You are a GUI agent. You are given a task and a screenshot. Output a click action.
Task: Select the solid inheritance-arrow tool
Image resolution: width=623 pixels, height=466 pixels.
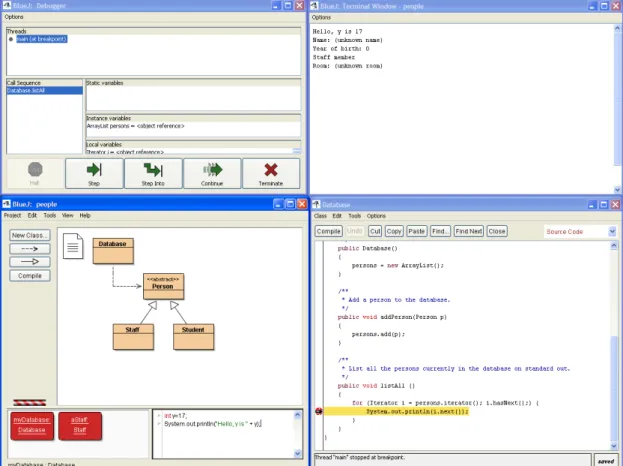(30, 262)
